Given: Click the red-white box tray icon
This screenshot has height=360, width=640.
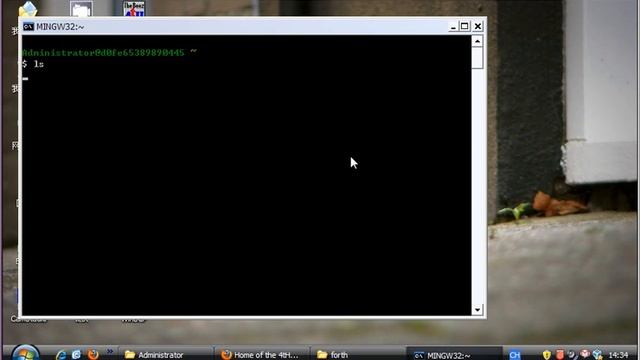Looking at the screenshot, I should (585, 354).
